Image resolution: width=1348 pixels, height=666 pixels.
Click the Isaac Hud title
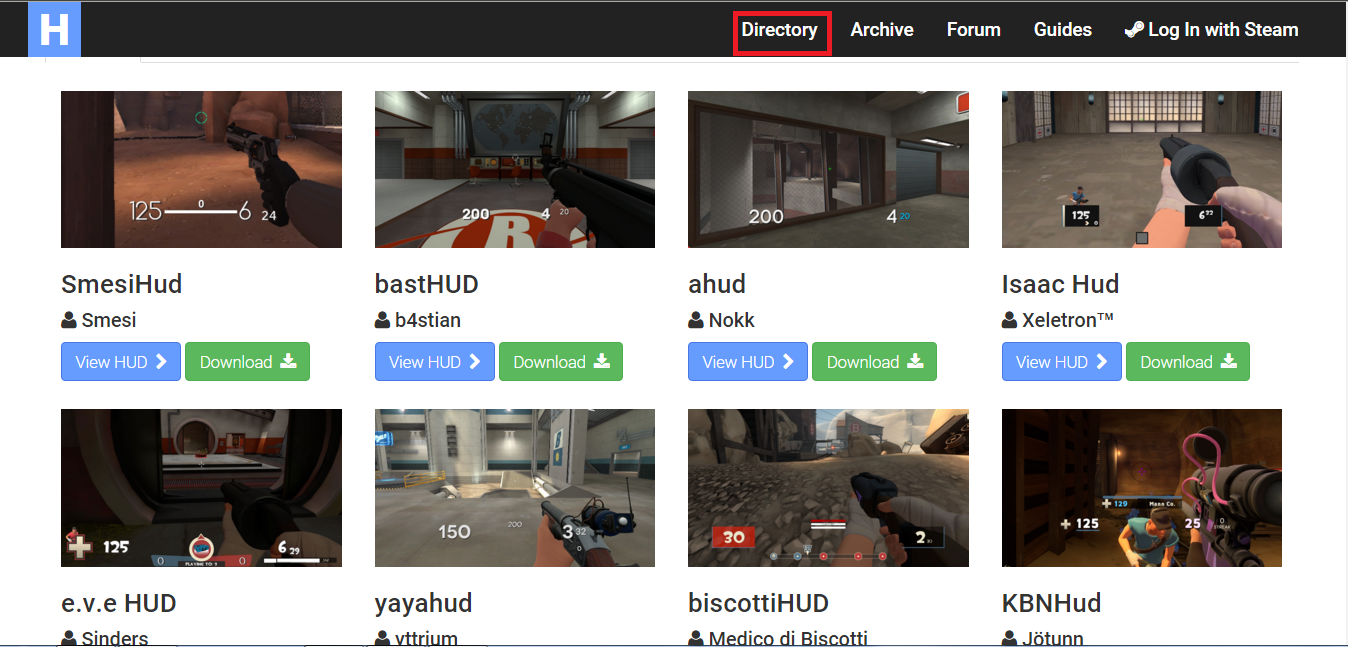1060,284
